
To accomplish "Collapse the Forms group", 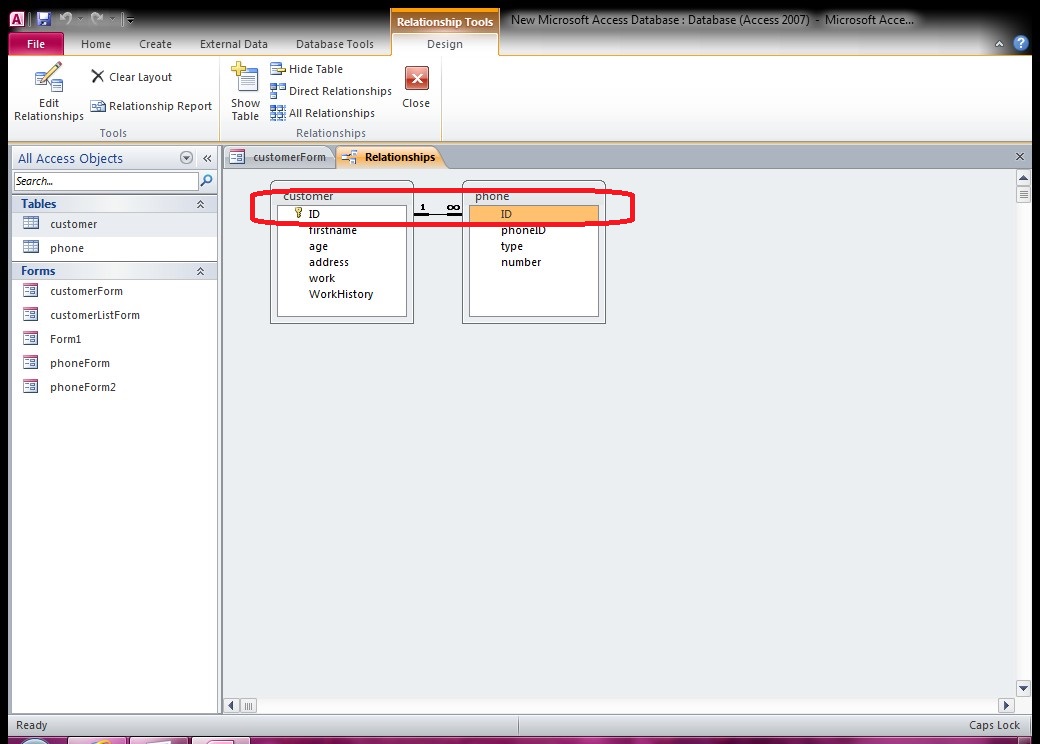I will pos(200,271).
